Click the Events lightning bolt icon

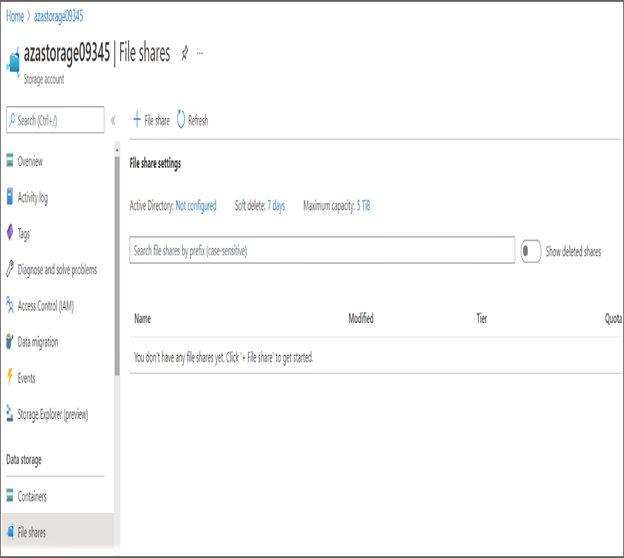click(10, 377)
